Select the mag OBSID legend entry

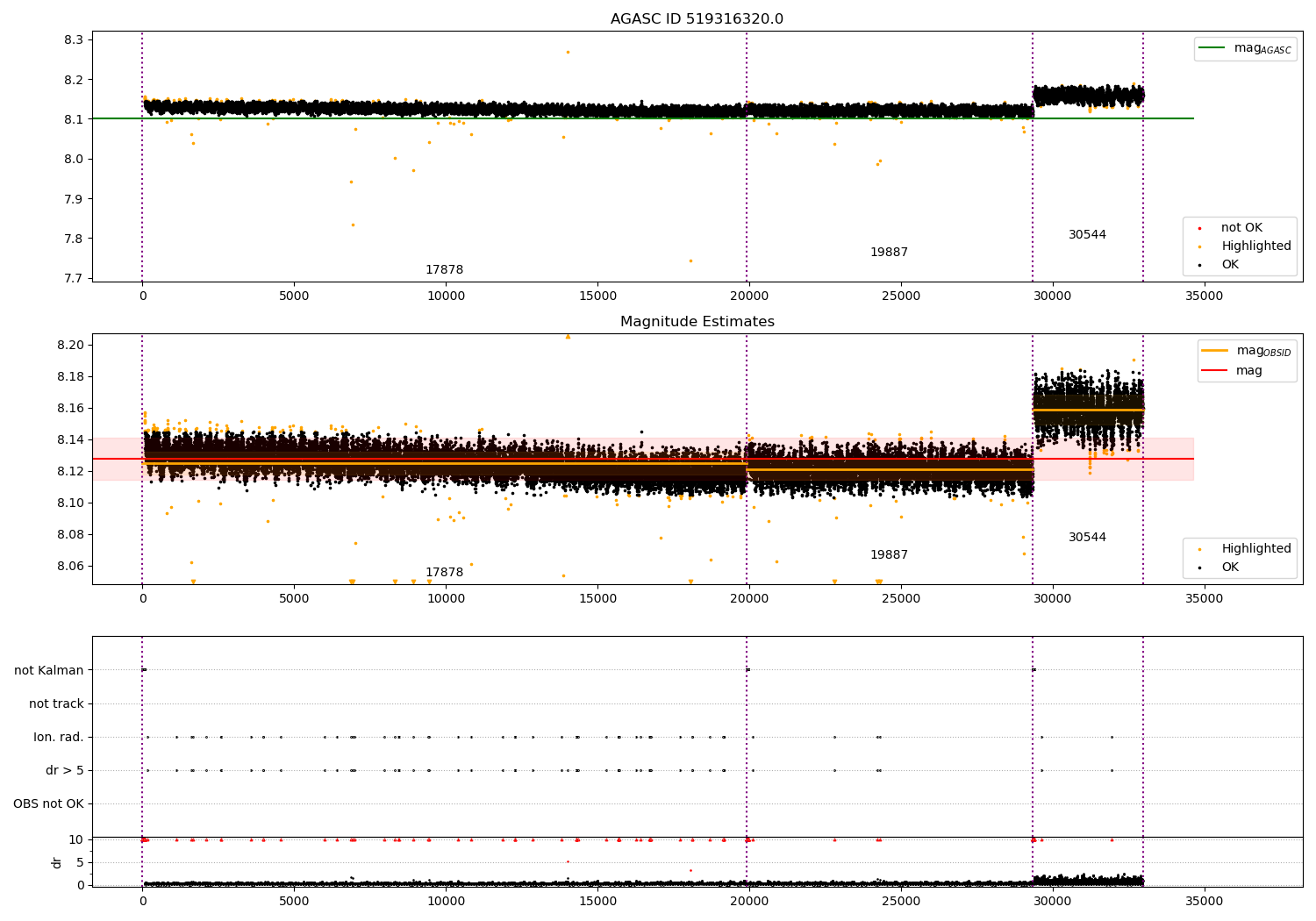tap(1246, 351)
